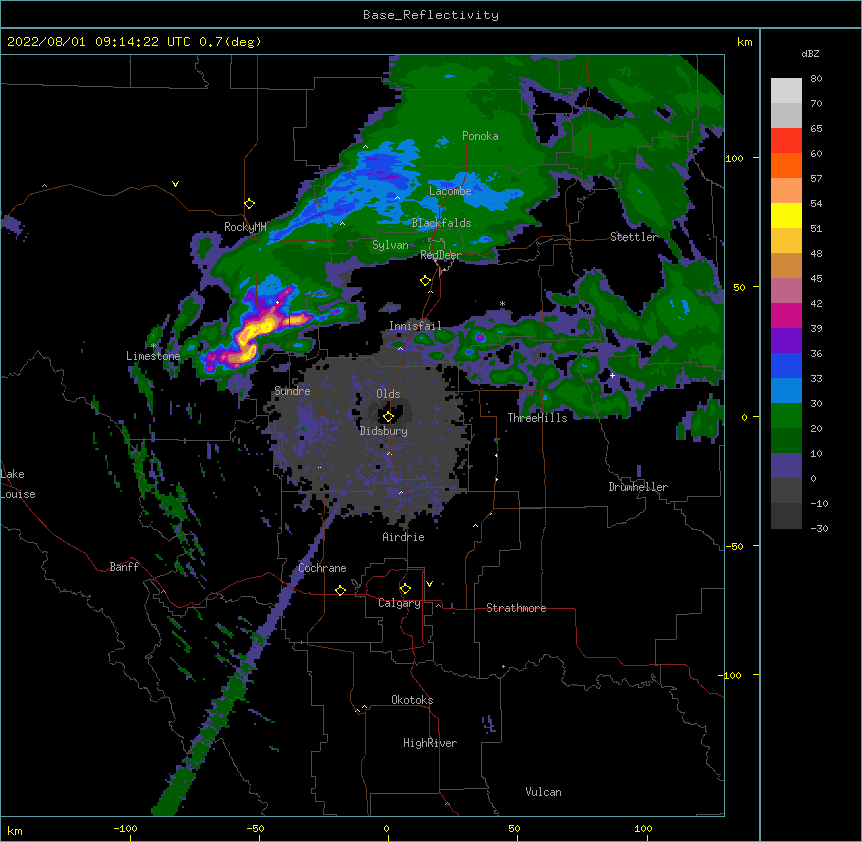Image resolution: width=862 pixels, height=842 pixels.
Task: Select the Sylvan town label
Action: [390, 245]
